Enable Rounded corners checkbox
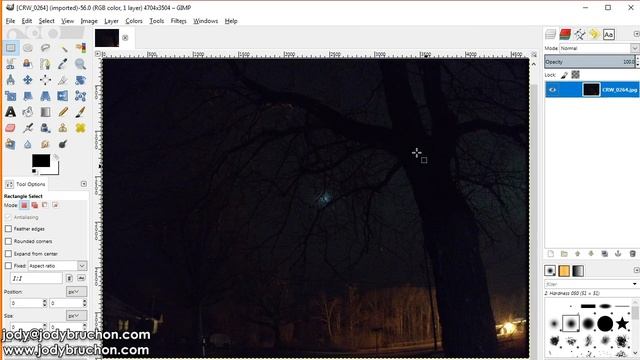This screenshot has height=360, width=640. pyautogui.click(x=8, y=241)
